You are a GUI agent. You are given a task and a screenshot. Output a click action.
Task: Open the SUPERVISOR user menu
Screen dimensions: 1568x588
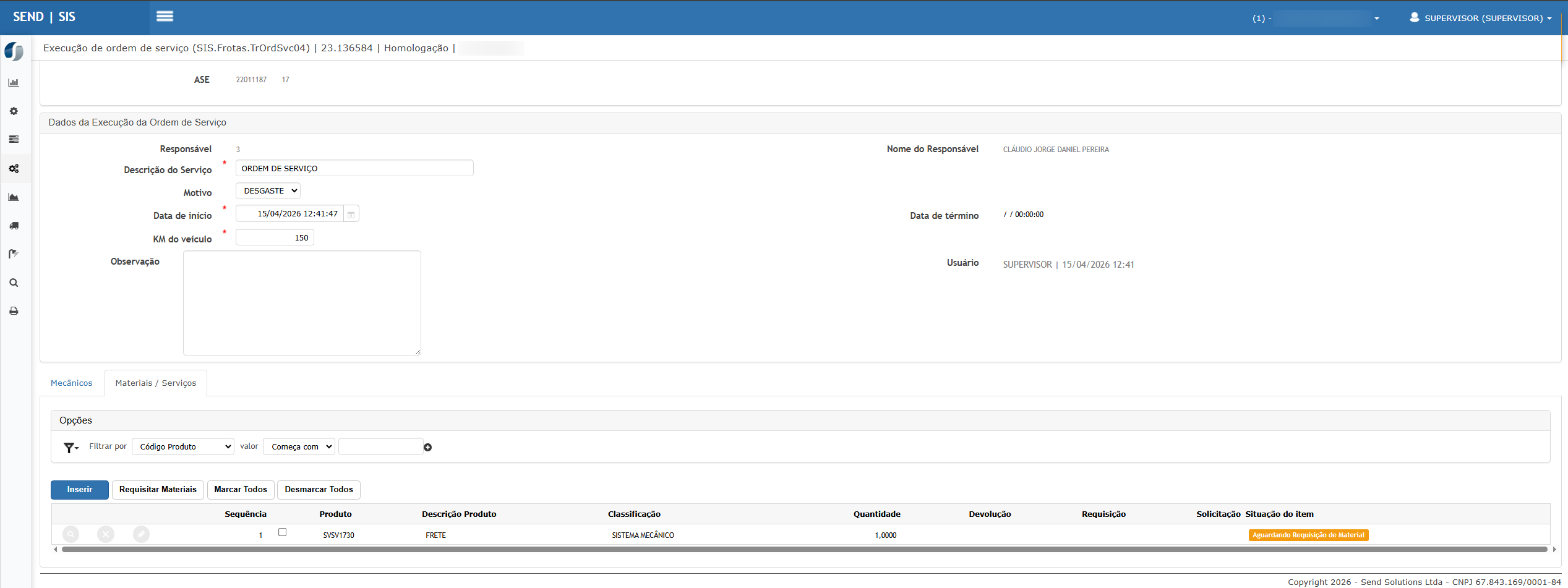click(x=1481, y=18)
